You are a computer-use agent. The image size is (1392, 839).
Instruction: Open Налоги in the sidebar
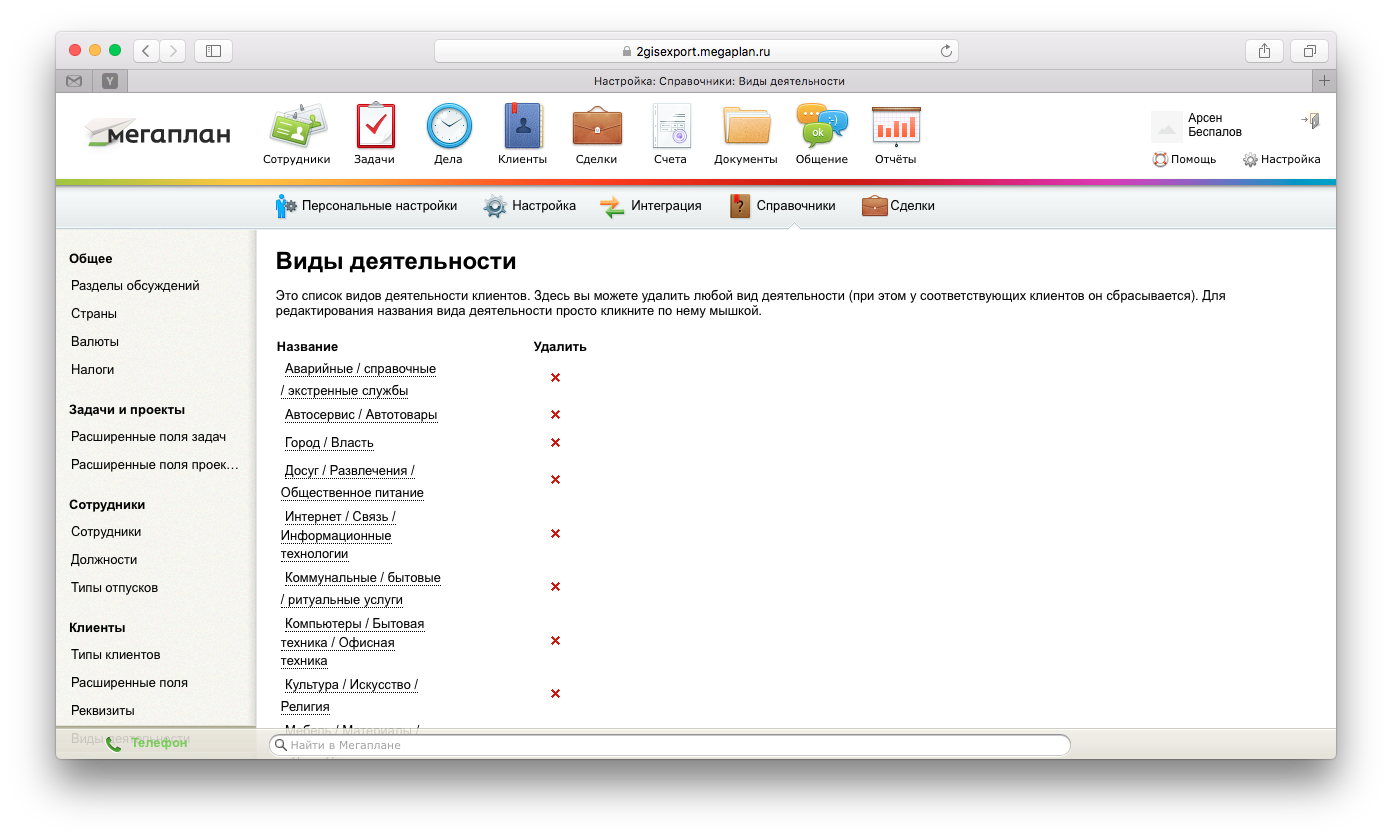point(93,370)
